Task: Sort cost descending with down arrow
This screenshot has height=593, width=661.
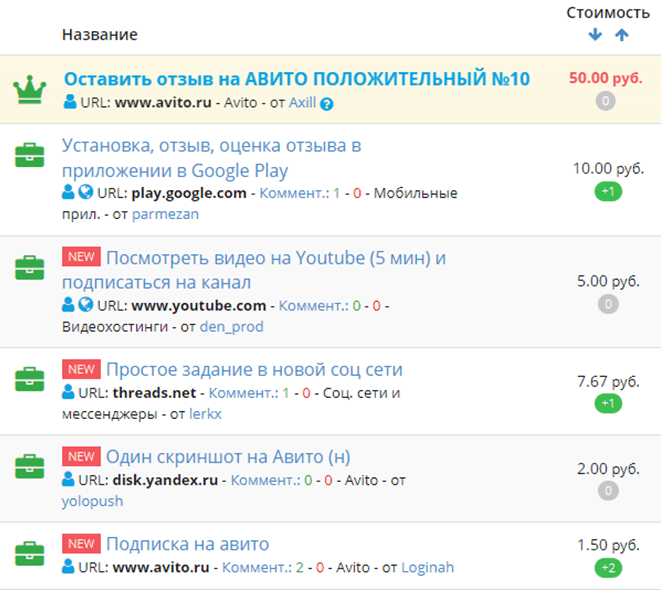Action: 595,35
